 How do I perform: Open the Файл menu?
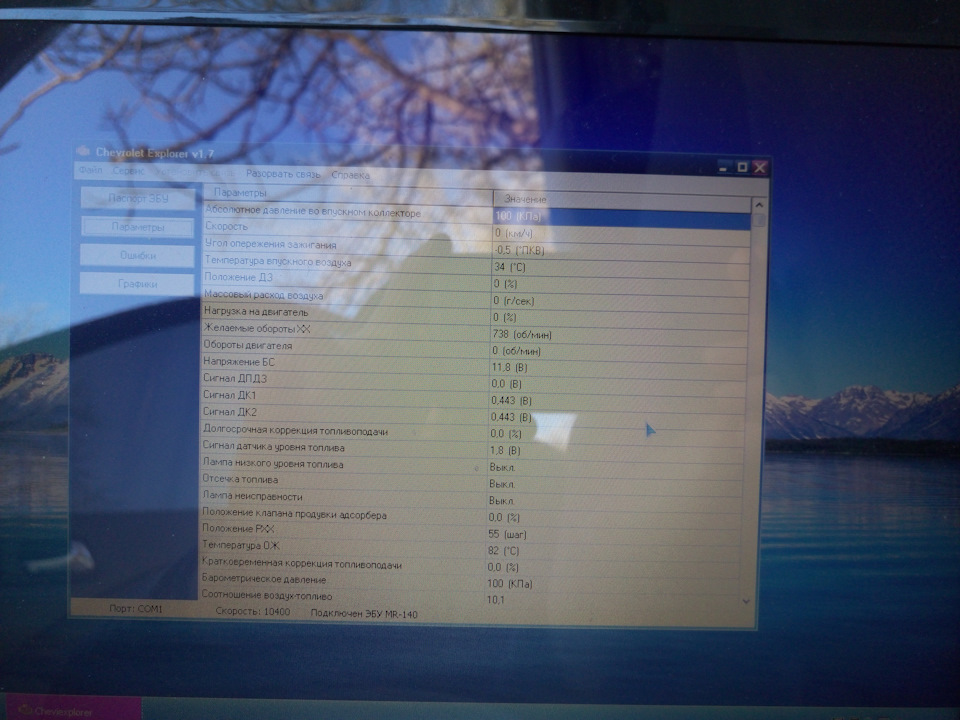coord(90,171)
